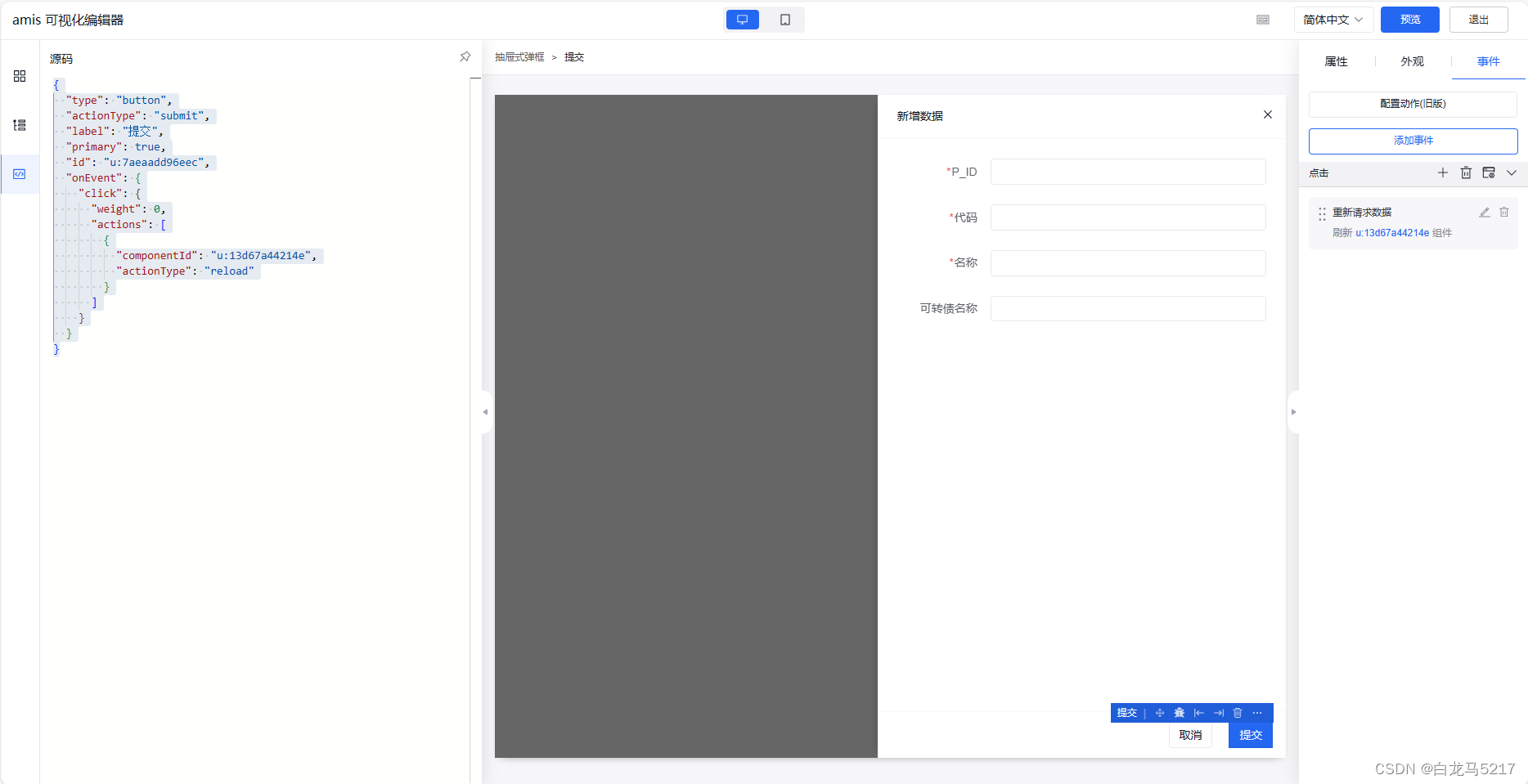Open the 点击 event settings icon

click(1489, 172)
